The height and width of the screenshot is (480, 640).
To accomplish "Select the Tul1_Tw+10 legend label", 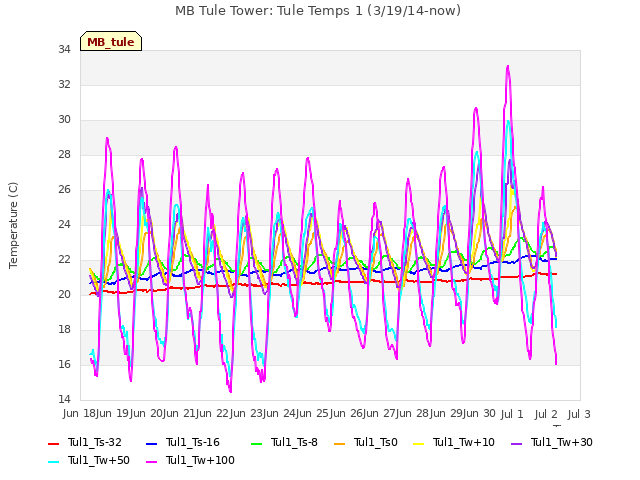I will click(x=464, y=442).
